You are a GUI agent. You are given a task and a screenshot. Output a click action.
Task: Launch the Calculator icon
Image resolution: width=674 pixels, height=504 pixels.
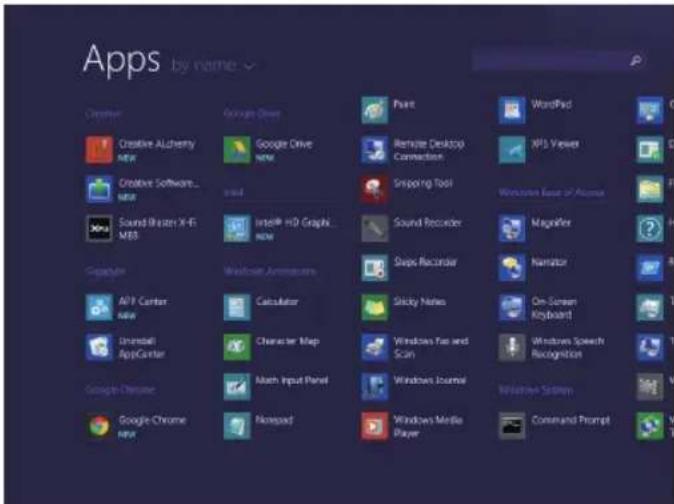tap(237, 307)
